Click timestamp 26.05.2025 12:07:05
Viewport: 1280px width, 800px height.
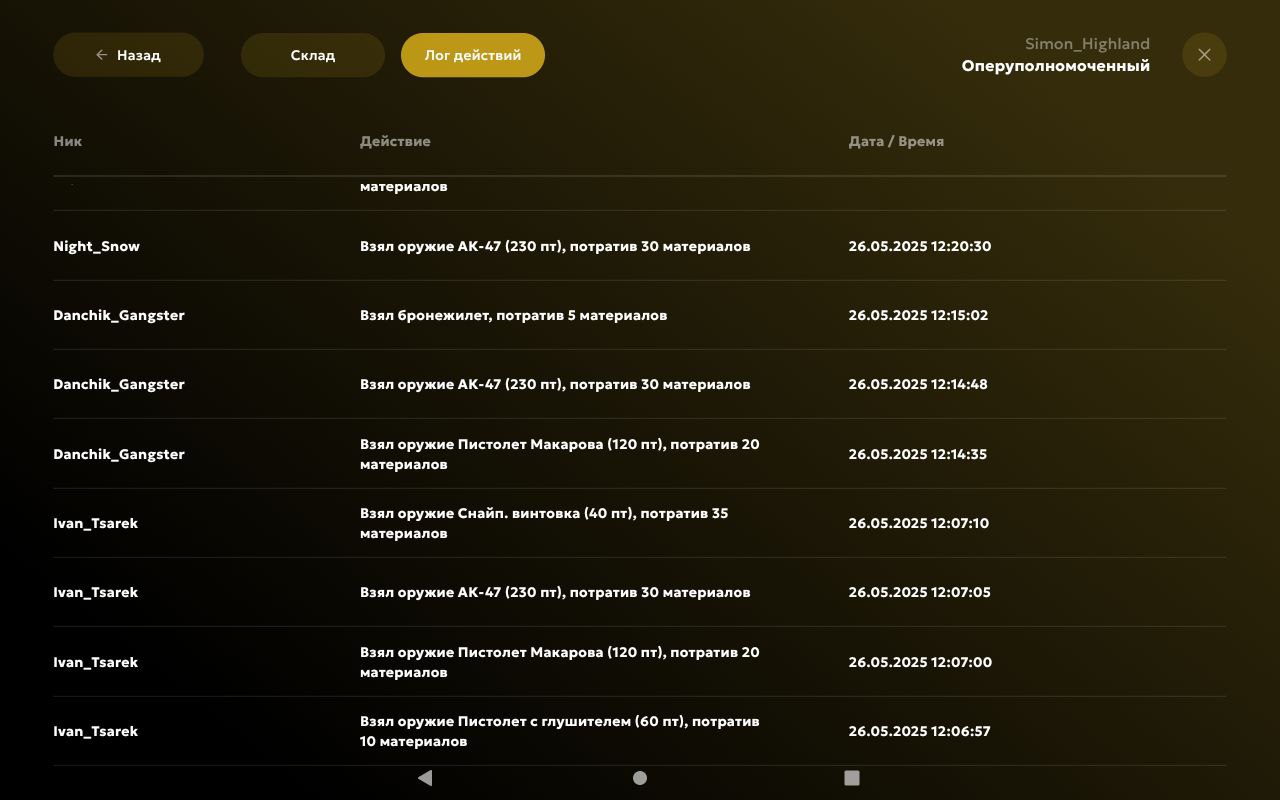[x=920, y=592]
